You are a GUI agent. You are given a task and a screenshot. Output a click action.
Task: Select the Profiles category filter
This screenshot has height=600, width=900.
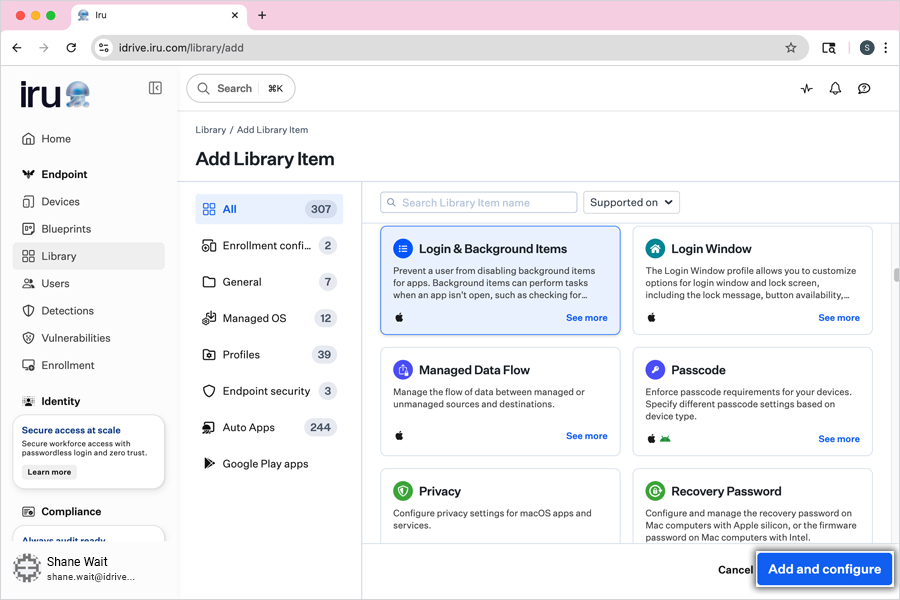[241, 354]
